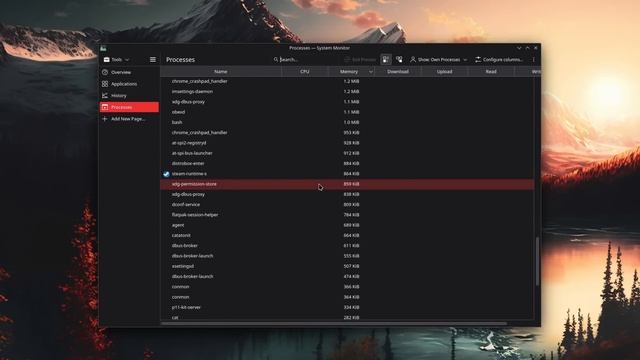Click the Quit Process icon
Viewport: 640px width, 360px height.
(x=347, y=60)
